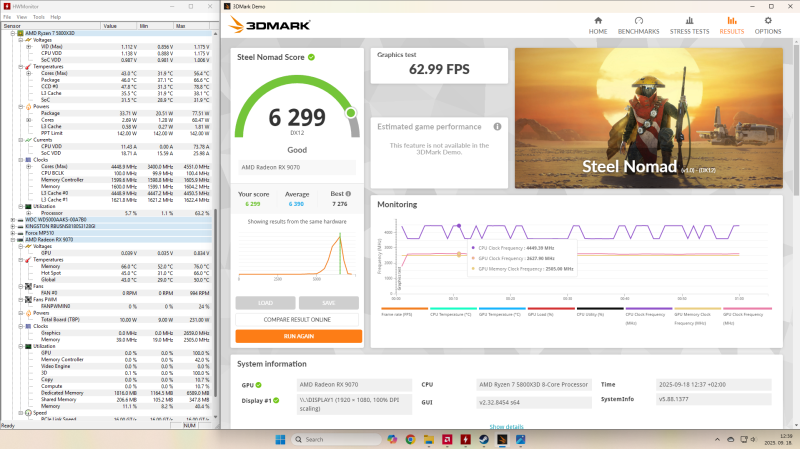Click the green check beside Display #1
800x449 pixels.
[276, 401]
